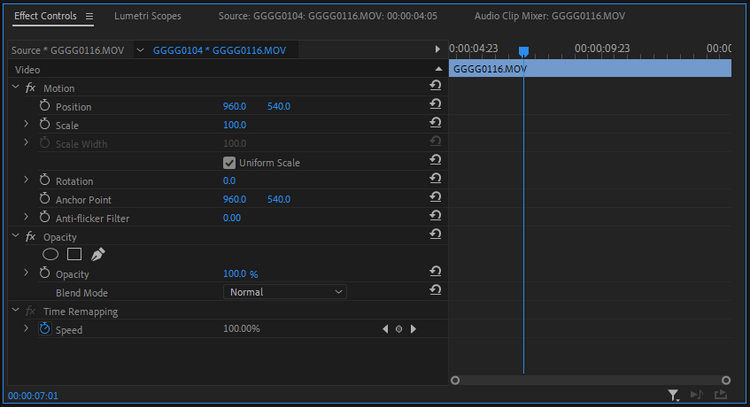
Task: Collapse the Time Remapping section
Action: click(15, 311)
